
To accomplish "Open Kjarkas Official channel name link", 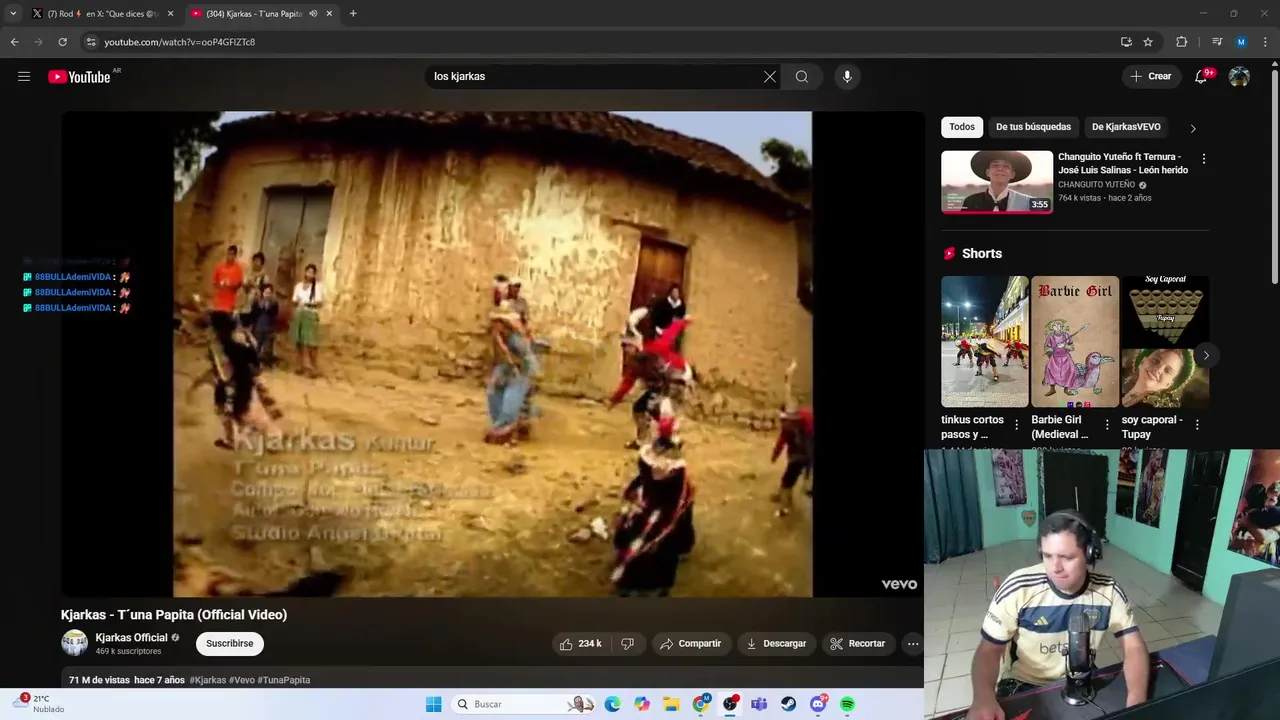I will point(131,638).
